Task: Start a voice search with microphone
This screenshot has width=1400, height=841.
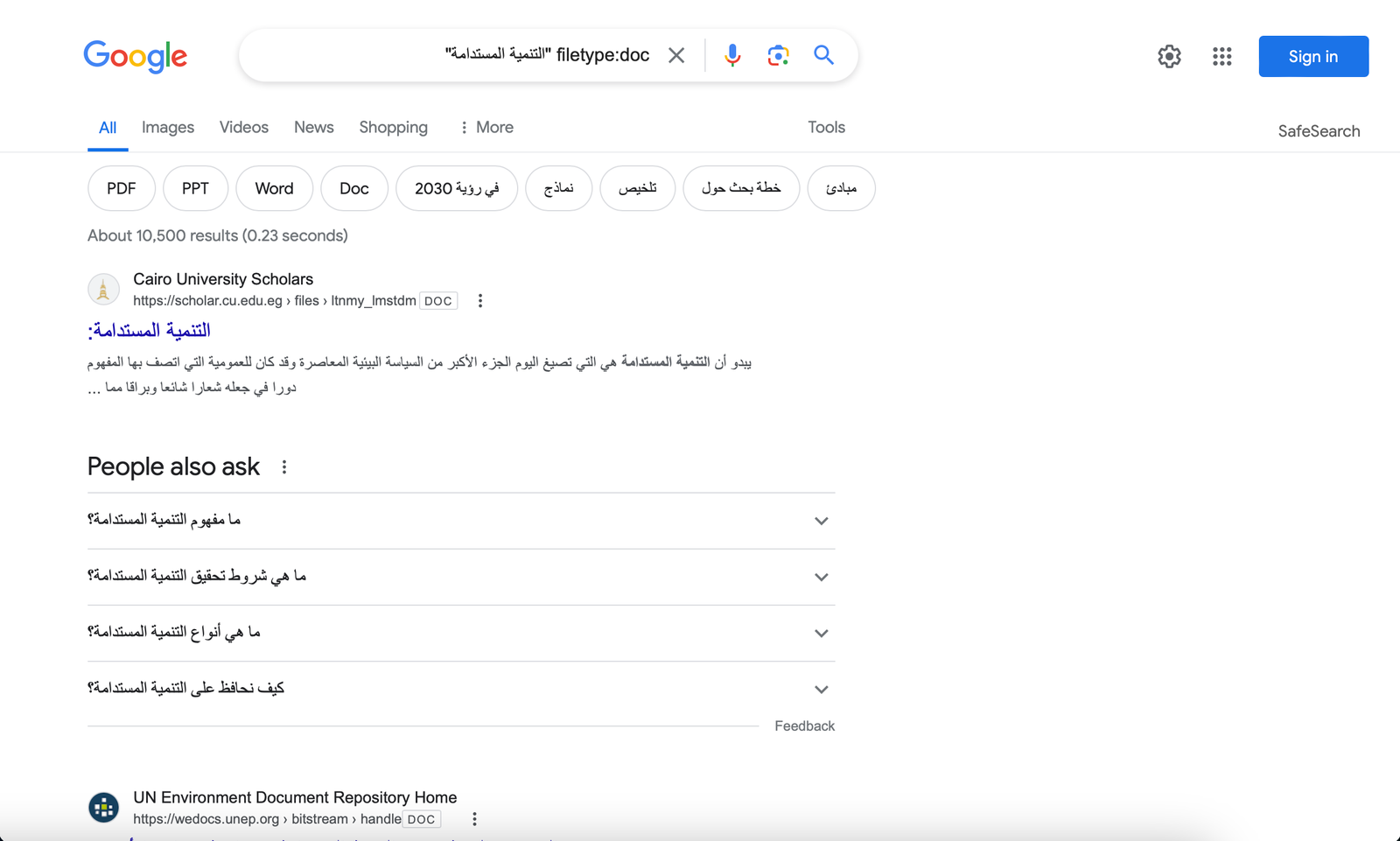Action: point(732,55)
